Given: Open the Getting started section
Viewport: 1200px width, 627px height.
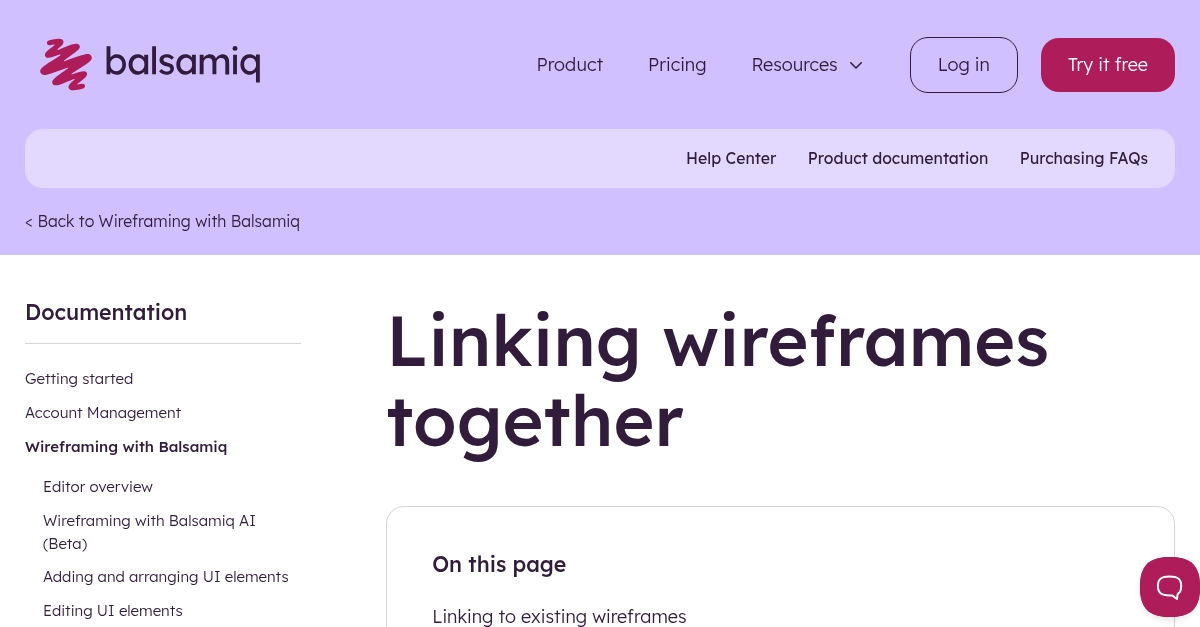Looking at the screenshot, I should (79, 378).
